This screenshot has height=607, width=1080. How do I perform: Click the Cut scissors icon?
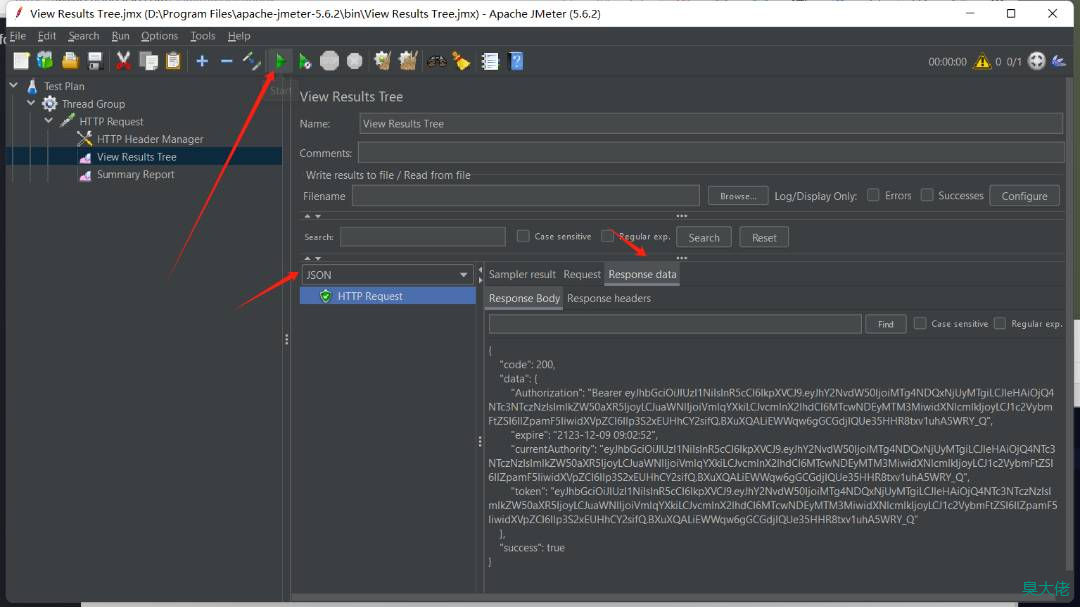(123, 61)
